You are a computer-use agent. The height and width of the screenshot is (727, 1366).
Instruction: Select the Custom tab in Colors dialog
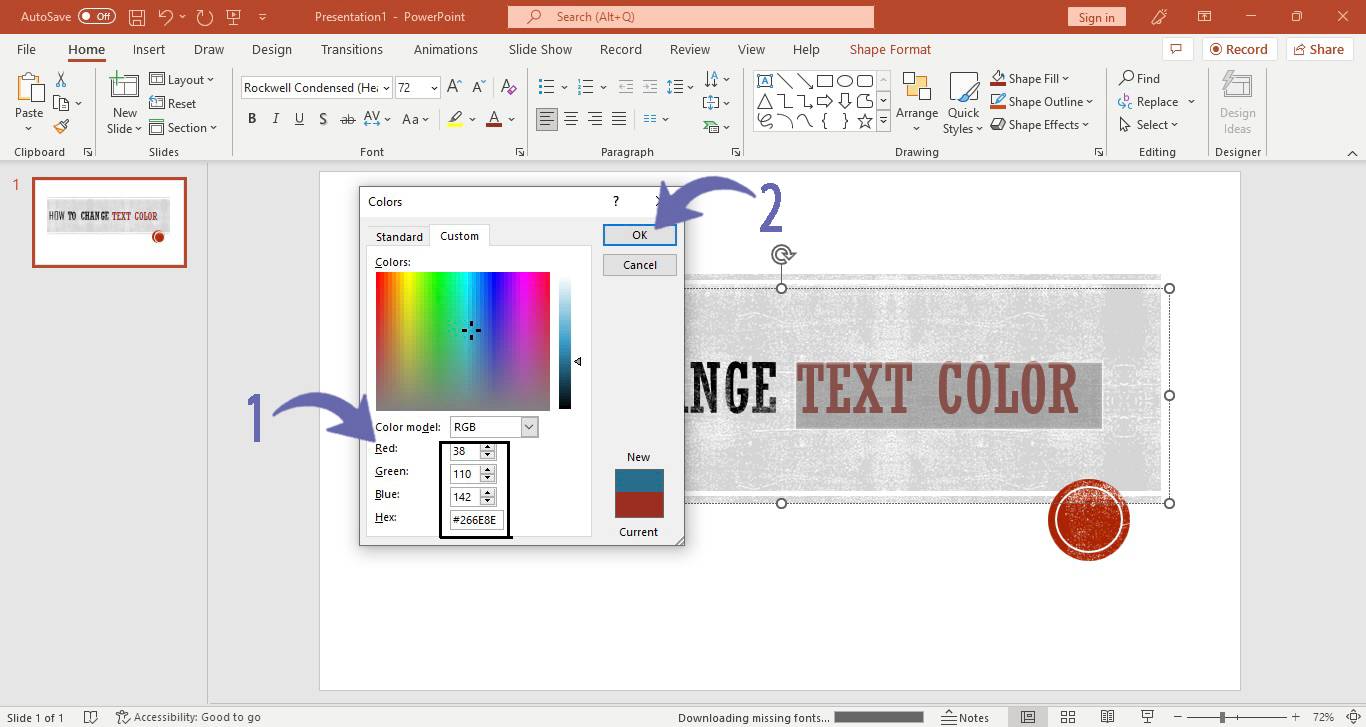[x=459, y=236]
